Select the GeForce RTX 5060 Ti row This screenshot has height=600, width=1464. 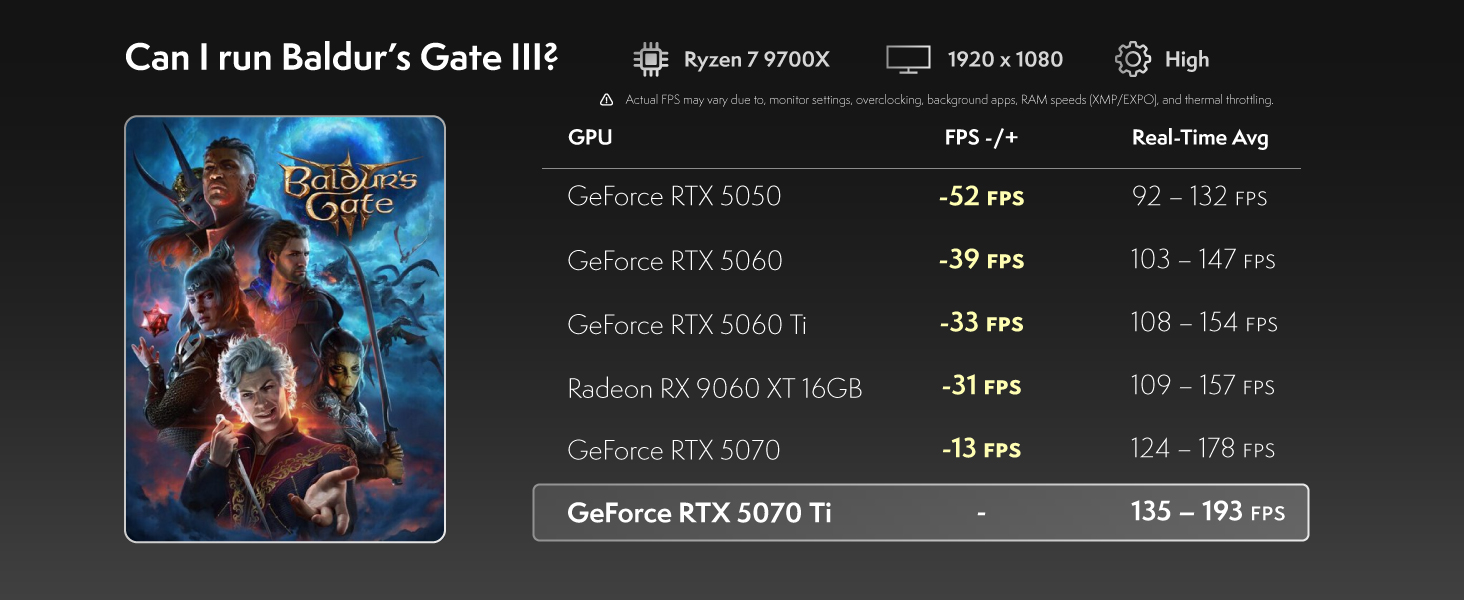(921, 324)
